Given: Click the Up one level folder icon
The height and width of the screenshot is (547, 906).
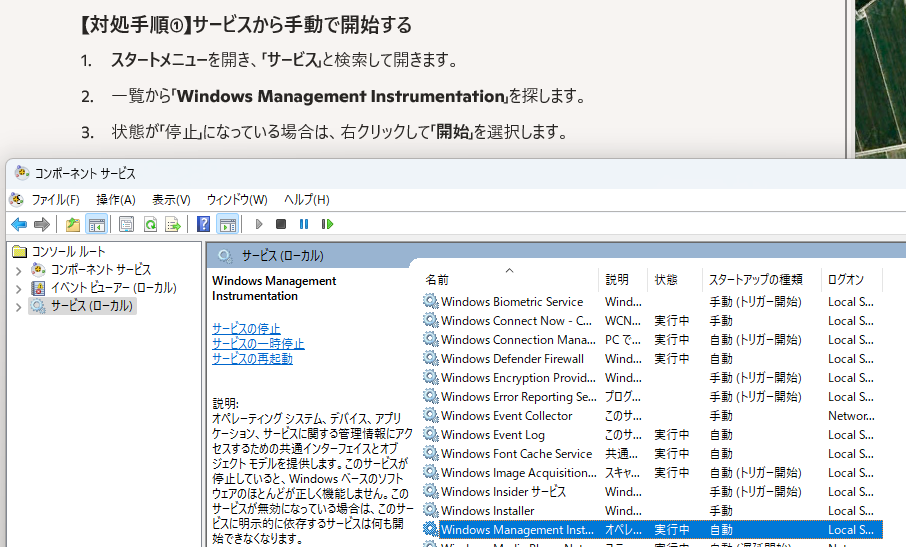Looking at the screenshot, I should (73, 224).
